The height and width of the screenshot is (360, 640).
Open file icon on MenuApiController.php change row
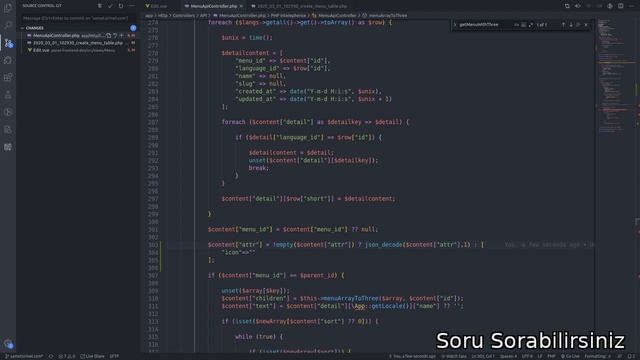pyautogui.click(x=109, y=36)
